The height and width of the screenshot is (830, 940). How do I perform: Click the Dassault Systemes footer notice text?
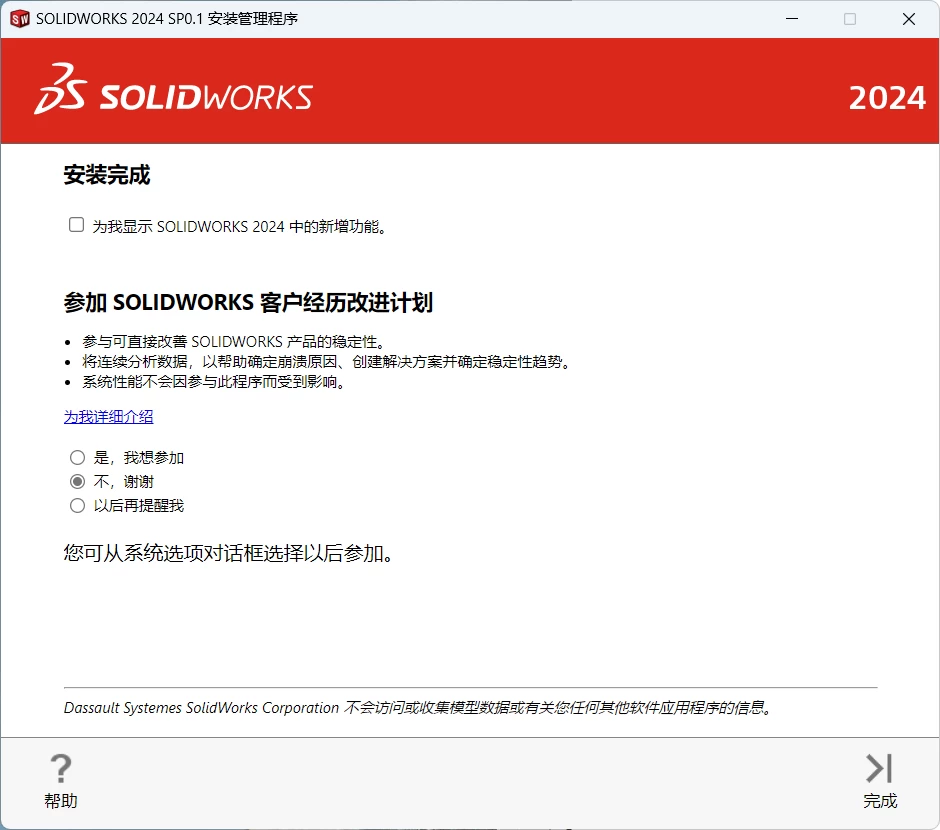click(x=420, y=708)
